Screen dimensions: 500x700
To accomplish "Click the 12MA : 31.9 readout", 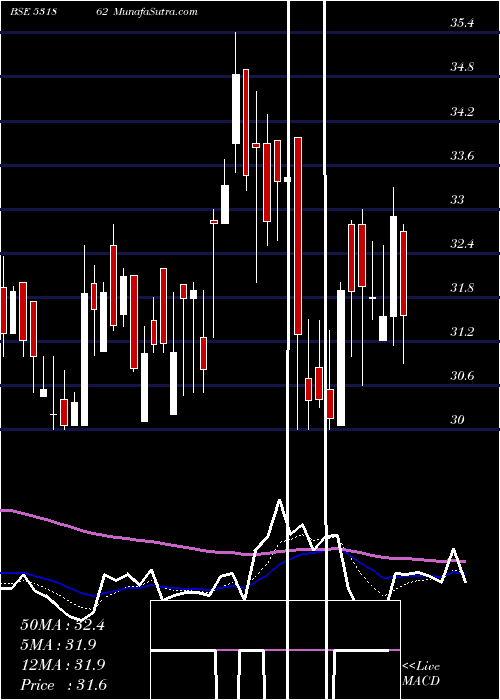I will (62, 665).
